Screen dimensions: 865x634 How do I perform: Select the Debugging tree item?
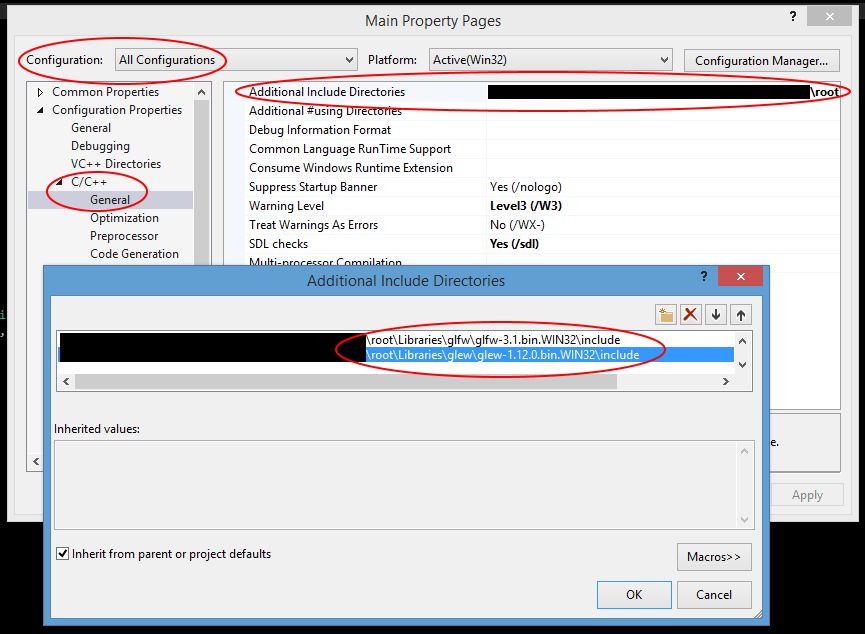[100, 146]
